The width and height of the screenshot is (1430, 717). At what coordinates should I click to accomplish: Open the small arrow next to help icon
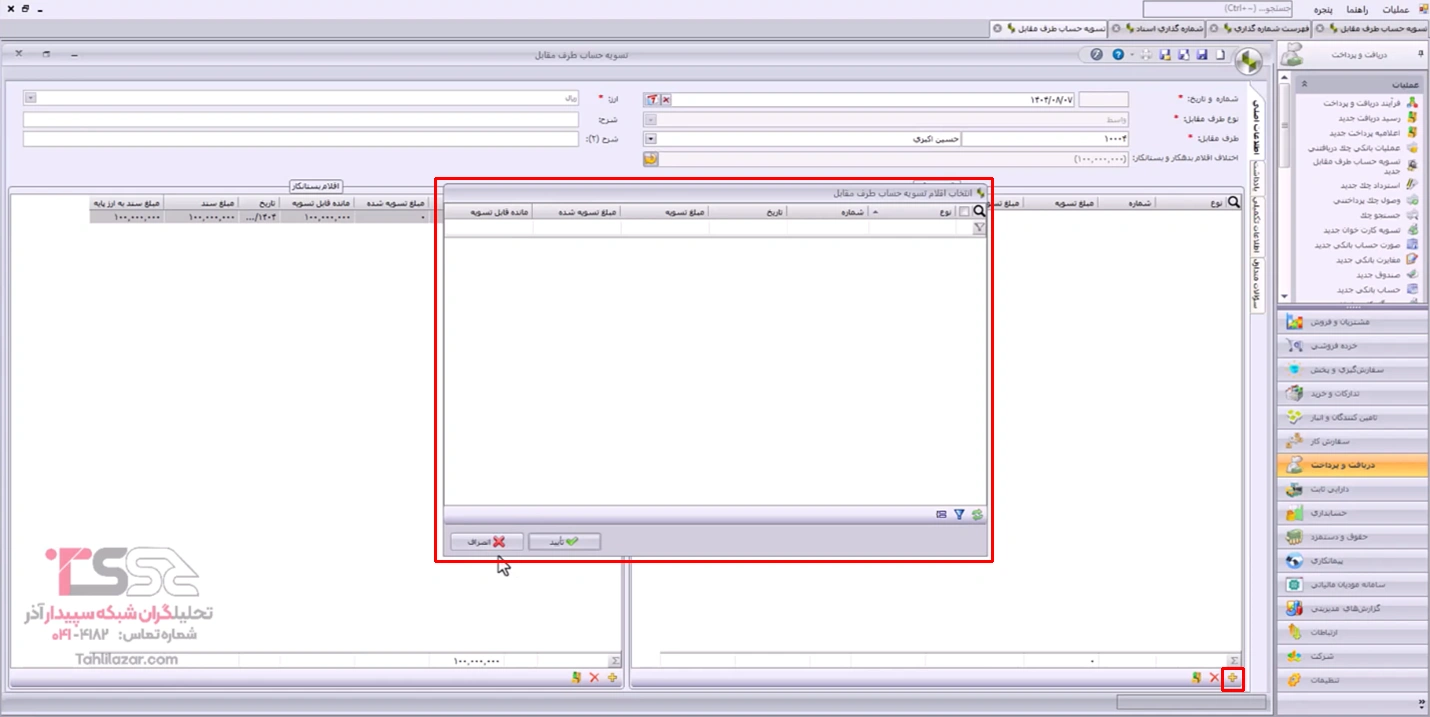(x=1132, y=56)
